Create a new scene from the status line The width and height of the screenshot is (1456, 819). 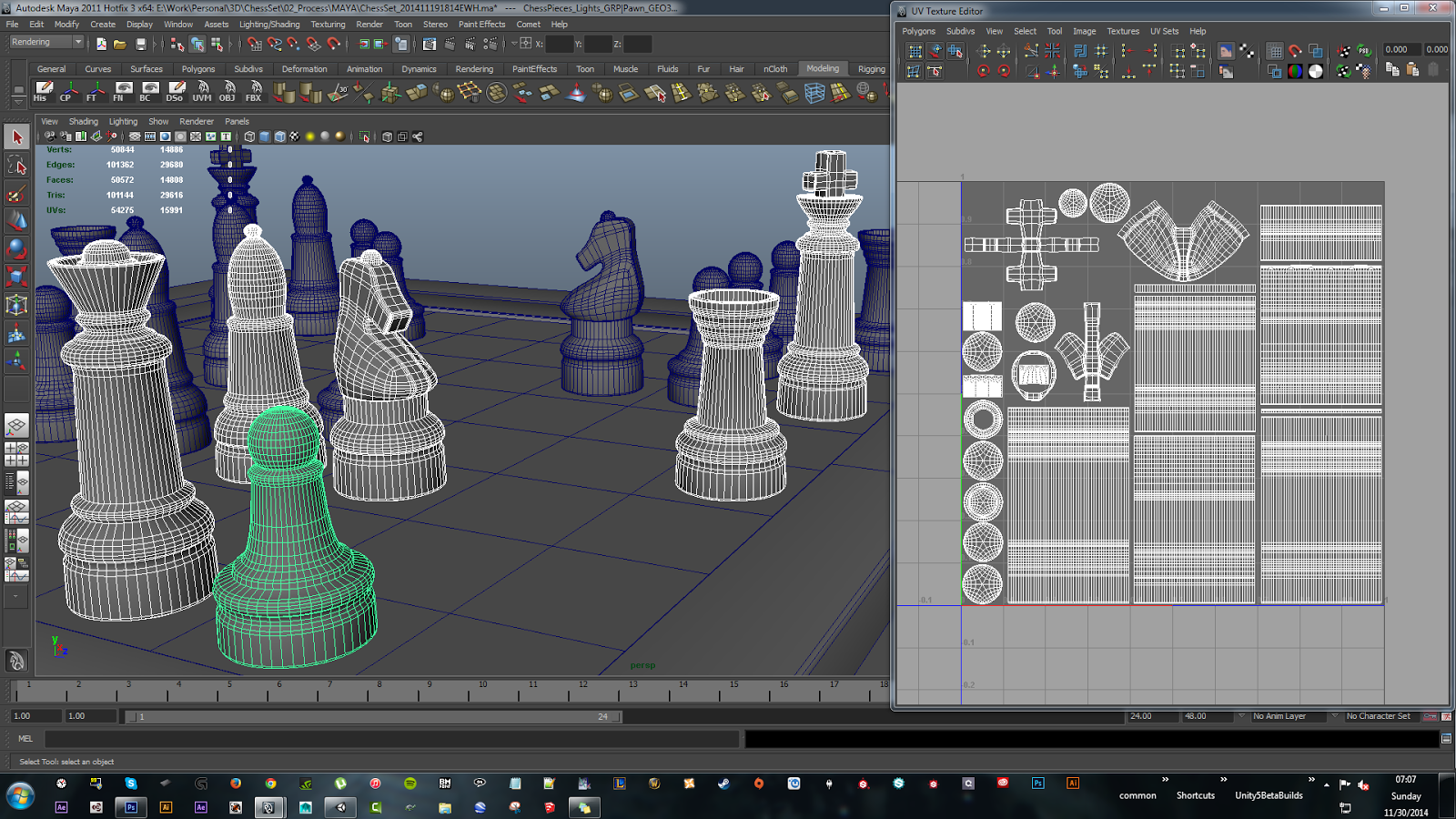click(x=101, y=44)
